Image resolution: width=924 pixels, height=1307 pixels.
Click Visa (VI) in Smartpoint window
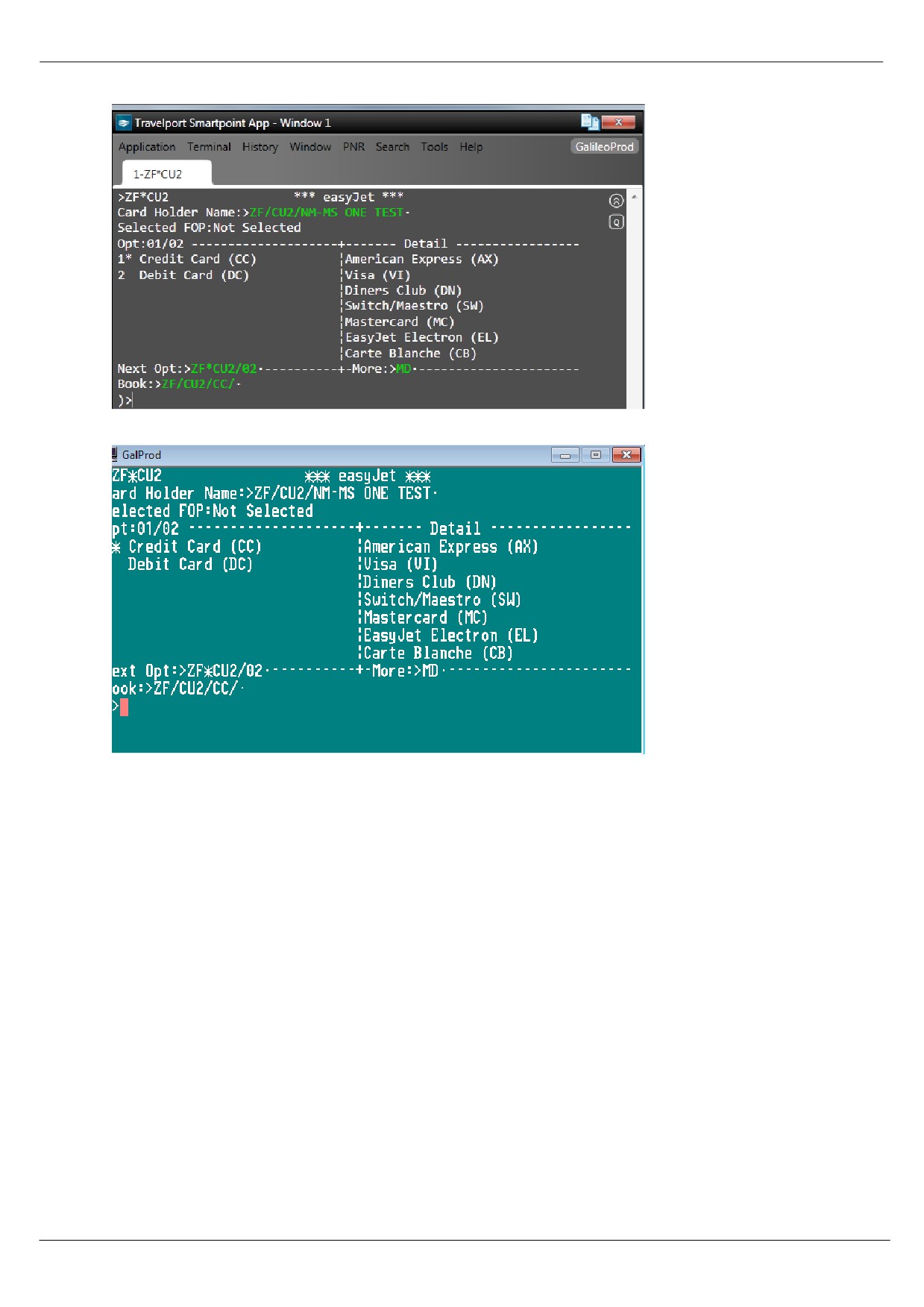377,275
